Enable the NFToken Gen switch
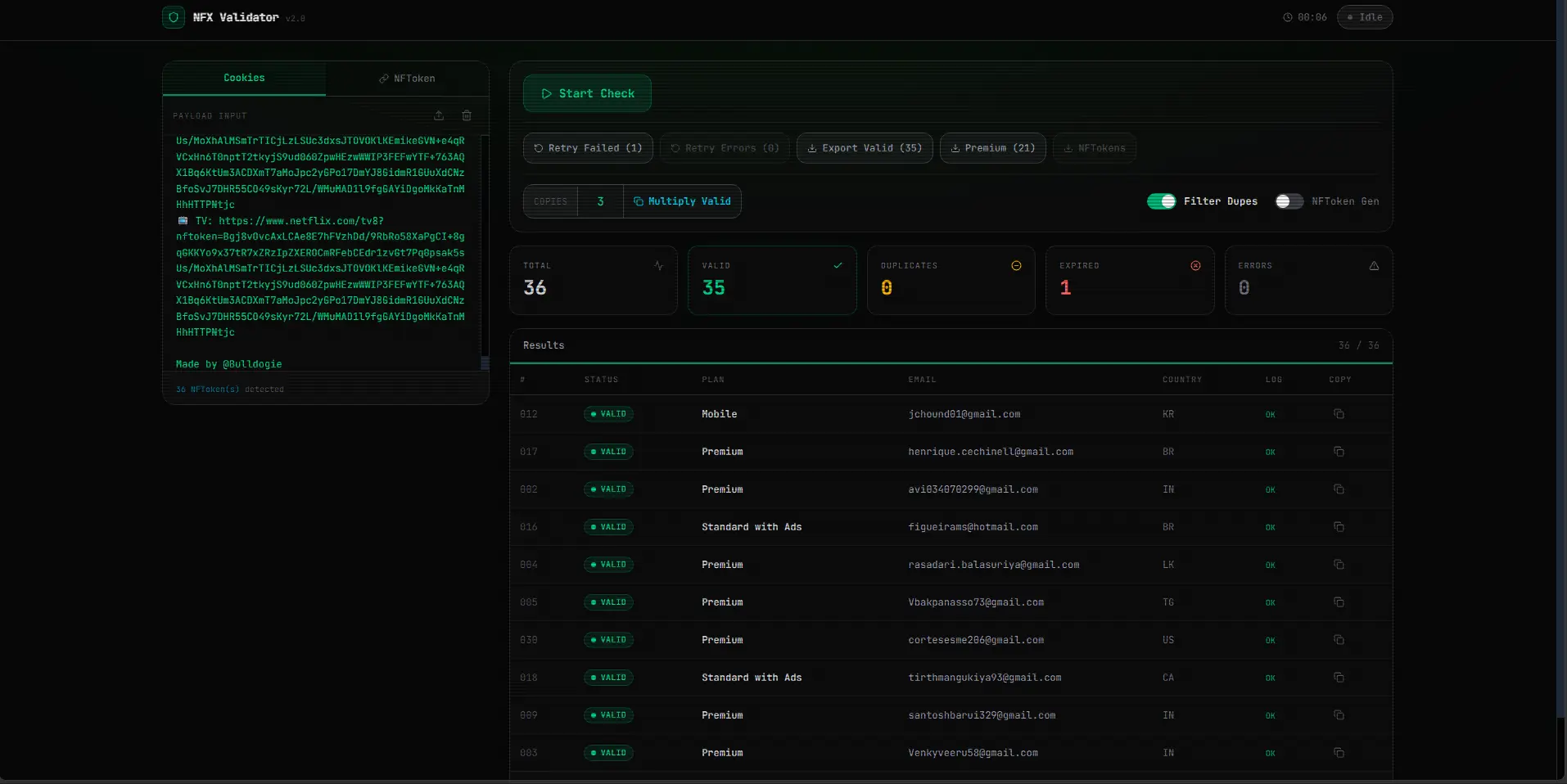1567x784 pixels. tap(1289, 201)
